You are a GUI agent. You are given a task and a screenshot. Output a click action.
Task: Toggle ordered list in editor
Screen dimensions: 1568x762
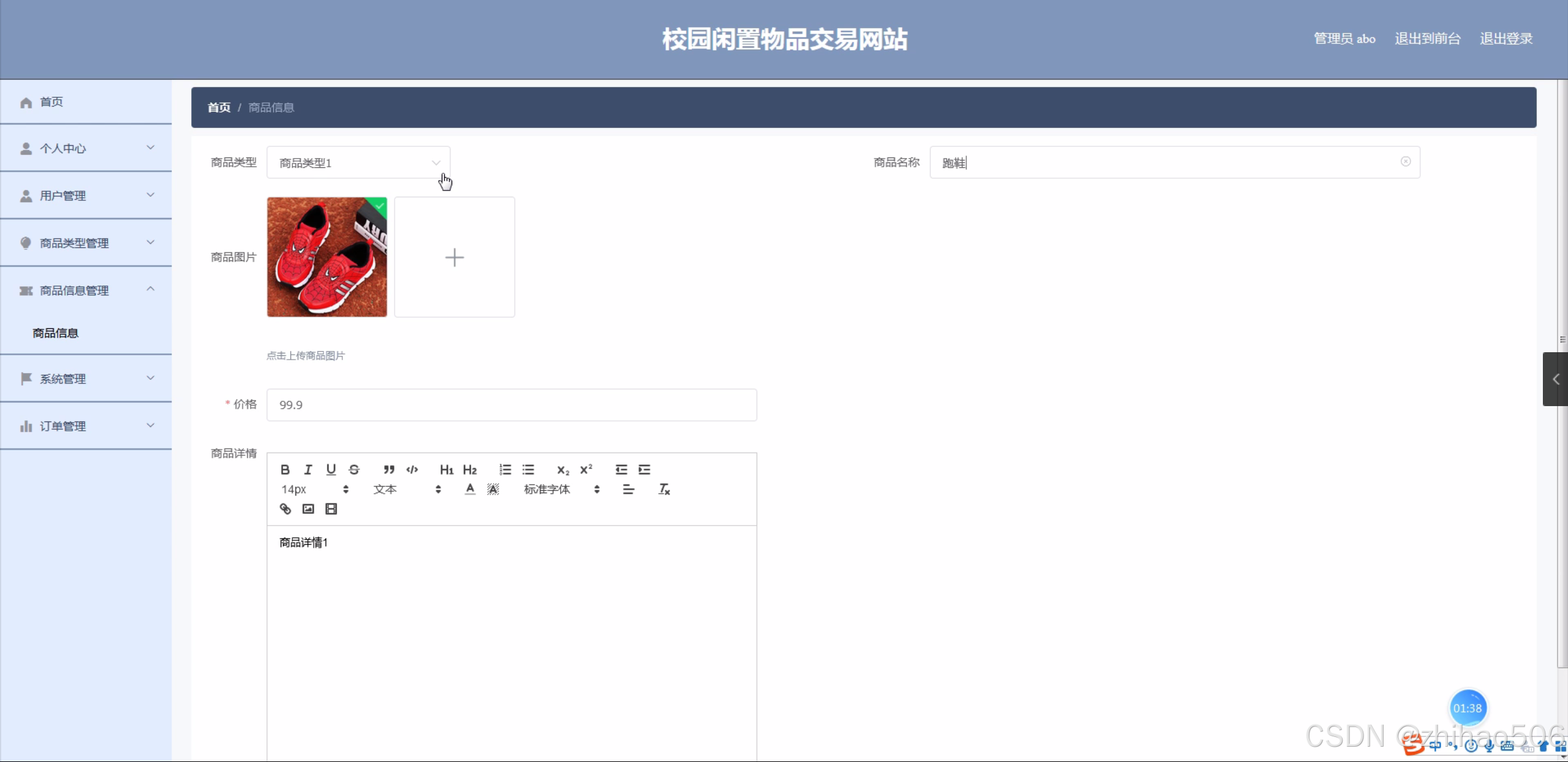pos(505,470)
